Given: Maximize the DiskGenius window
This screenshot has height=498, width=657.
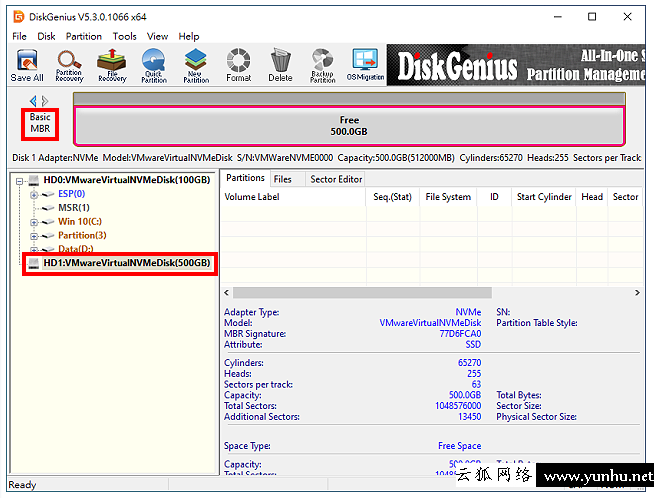Looking at the screenshot, I should coord(592,17).
